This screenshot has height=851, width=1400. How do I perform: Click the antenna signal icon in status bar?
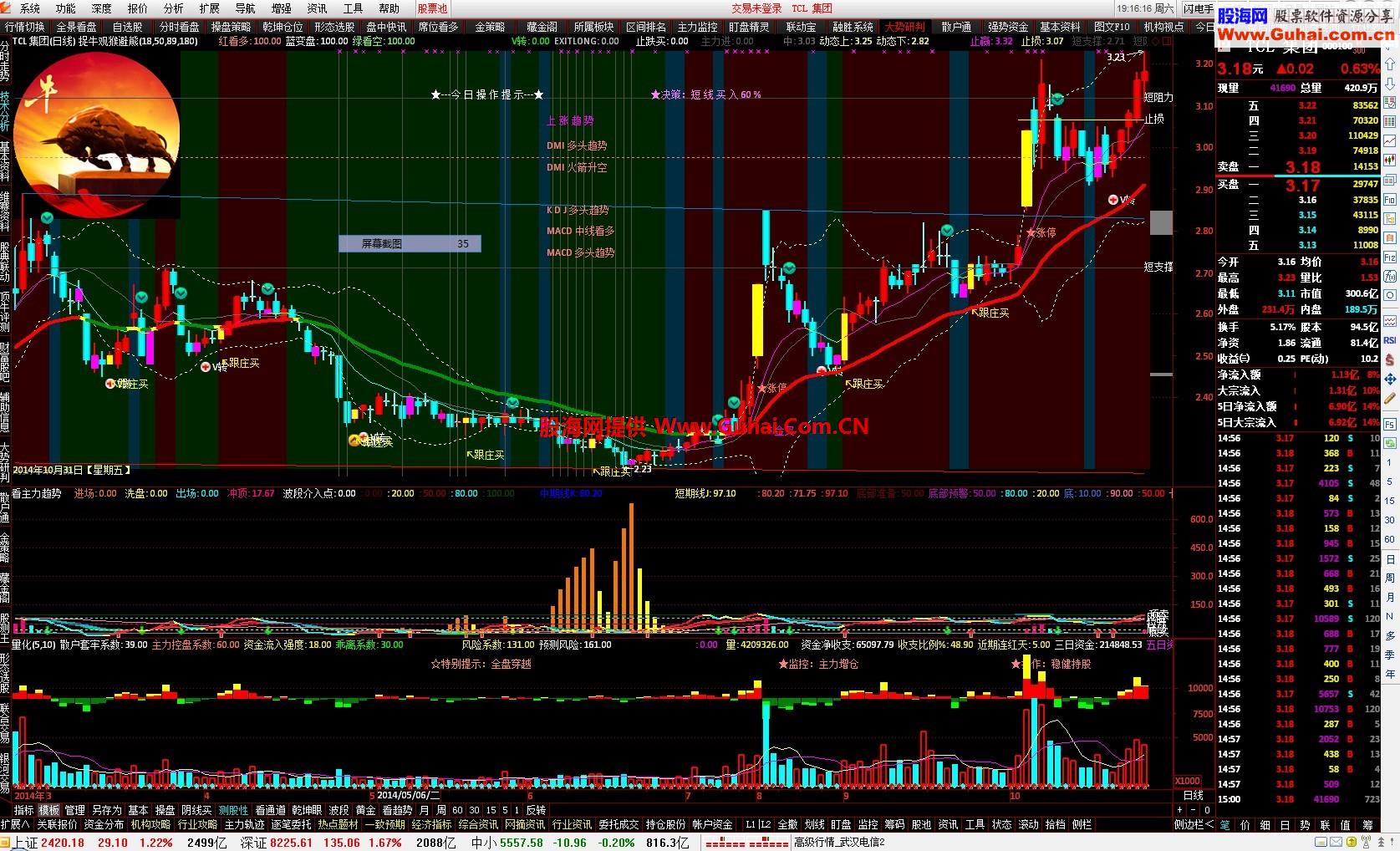[x=1366, y=842]
